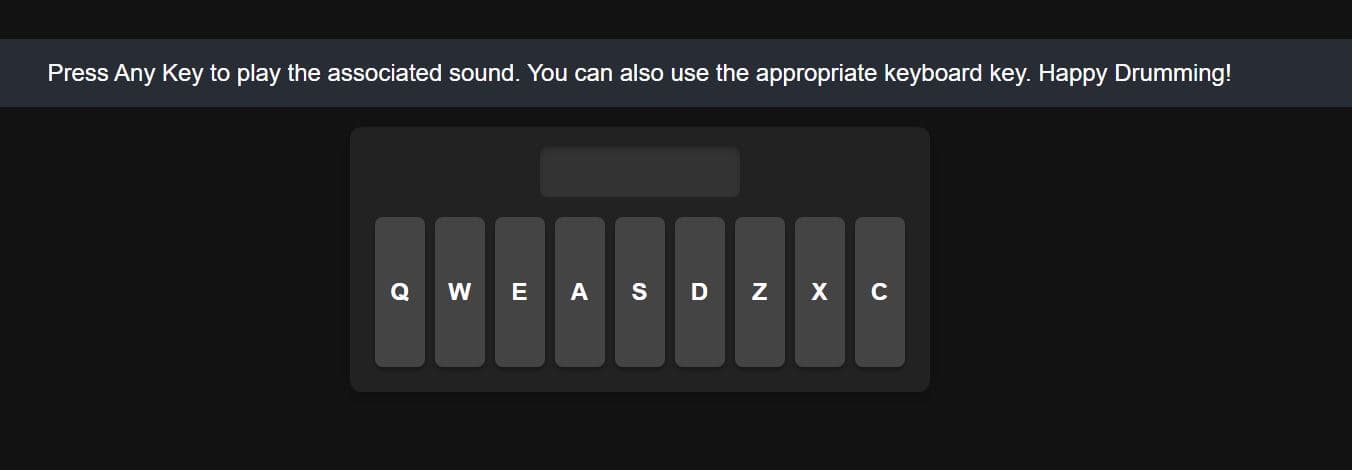The image size is (1352, 470).
Task: Play the sound on pad D
Action: coord(700,292)
